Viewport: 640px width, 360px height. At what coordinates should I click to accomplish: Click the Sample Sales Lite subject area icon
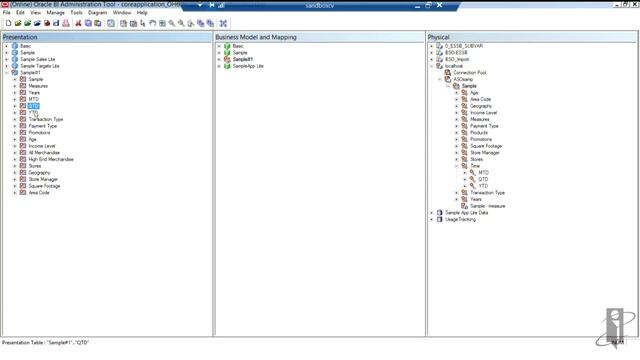tap(15, 59)
